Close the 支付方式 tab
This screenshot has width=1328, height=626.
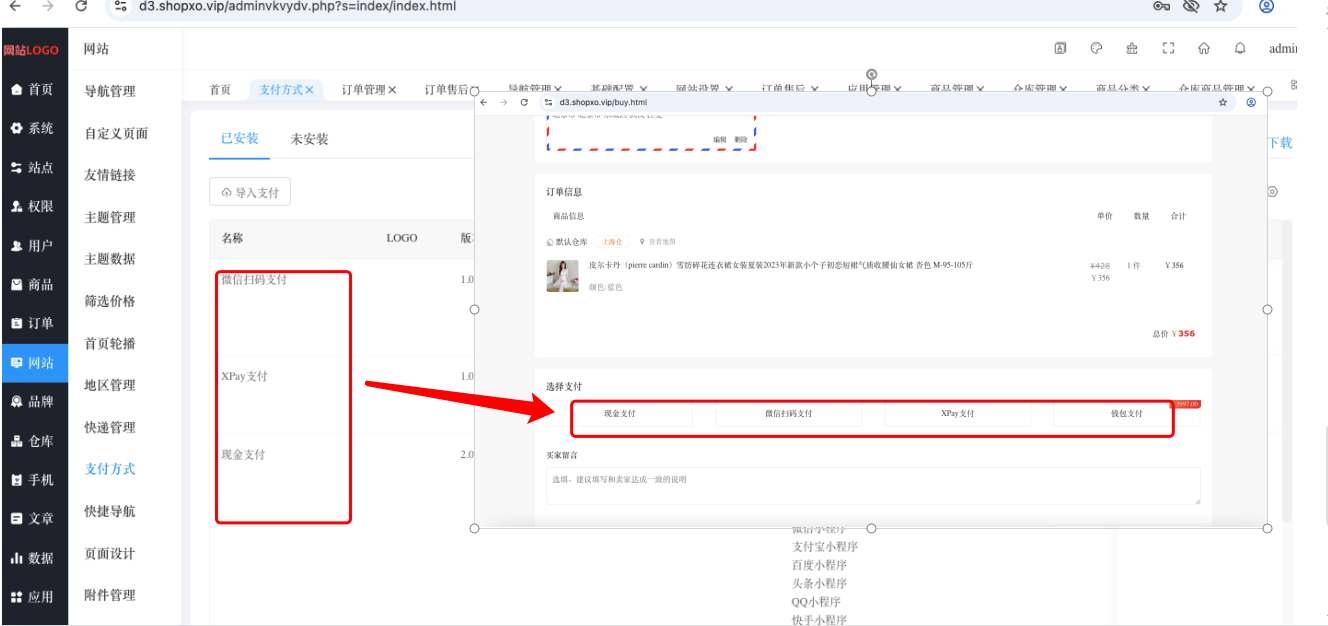coord(309,90)
